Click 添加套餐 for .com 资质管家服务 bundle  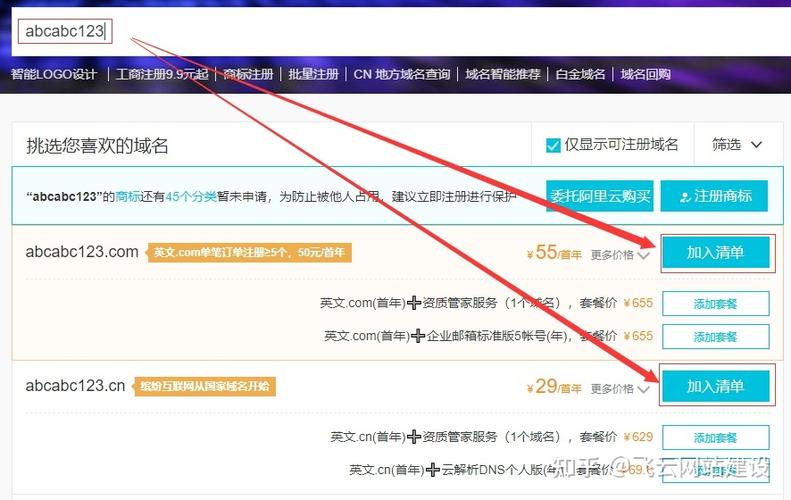coord(715,304)
